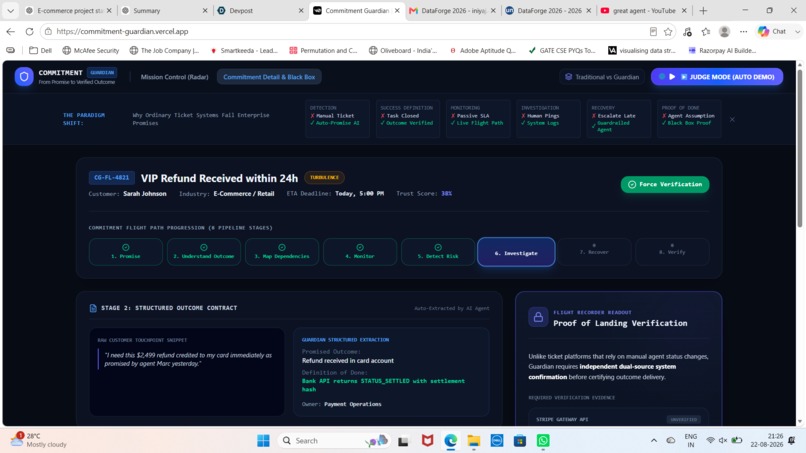The width and height of the screenshot is (806, 453).
Task: Close the Commitment Guardian browser tab
Action: tap(397, 10)
